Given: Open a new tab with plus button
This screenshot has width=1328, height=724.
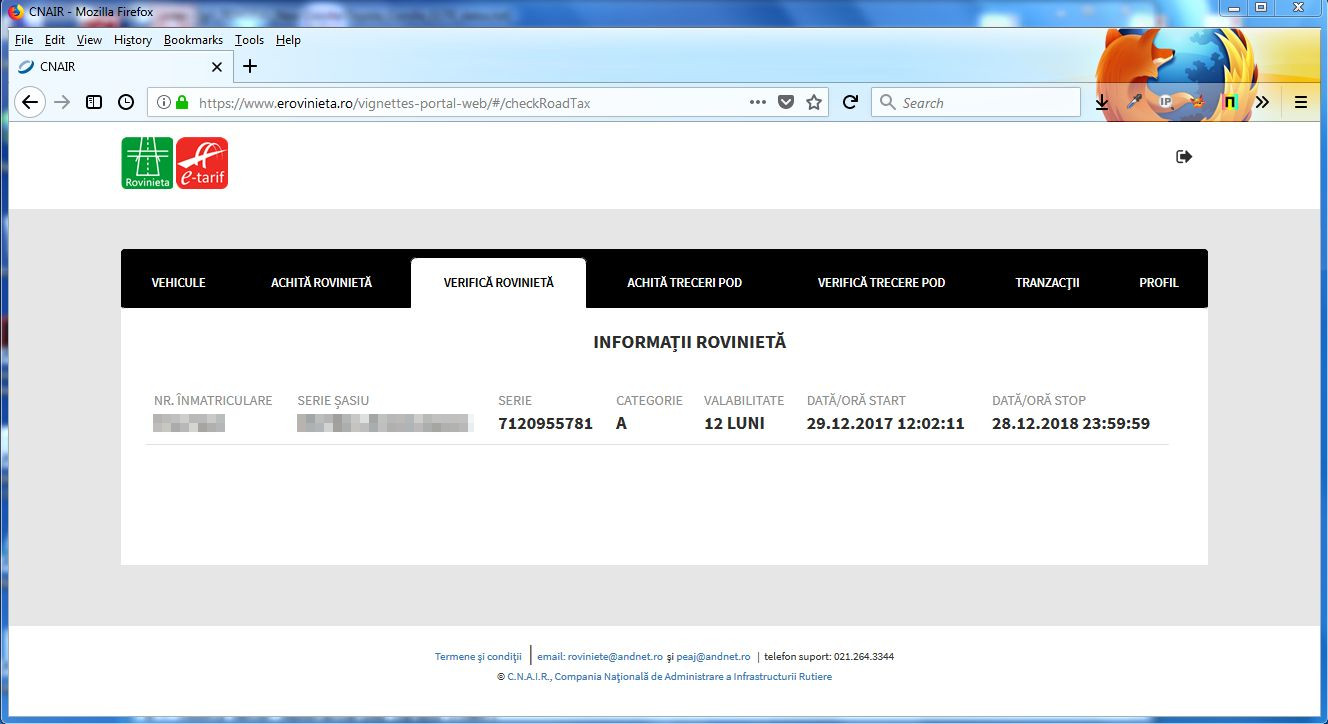Looking at the screenshot, I should [x=250, y=66].
